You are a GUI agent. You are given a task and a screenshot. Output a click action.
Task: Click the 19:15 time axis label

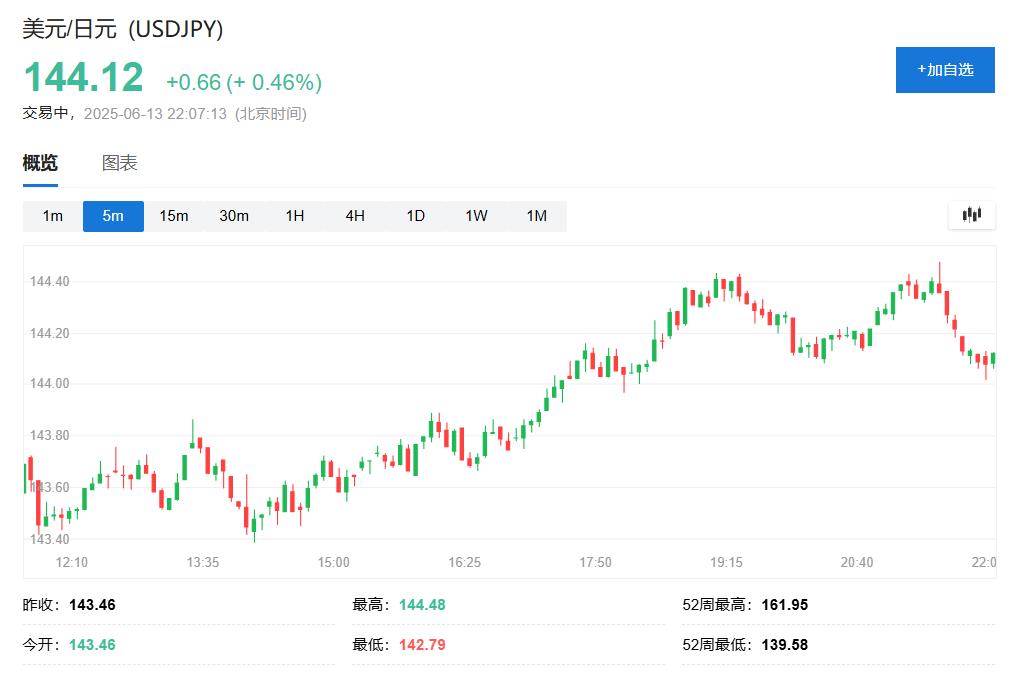pyautogui.click(x=726, y=562)
